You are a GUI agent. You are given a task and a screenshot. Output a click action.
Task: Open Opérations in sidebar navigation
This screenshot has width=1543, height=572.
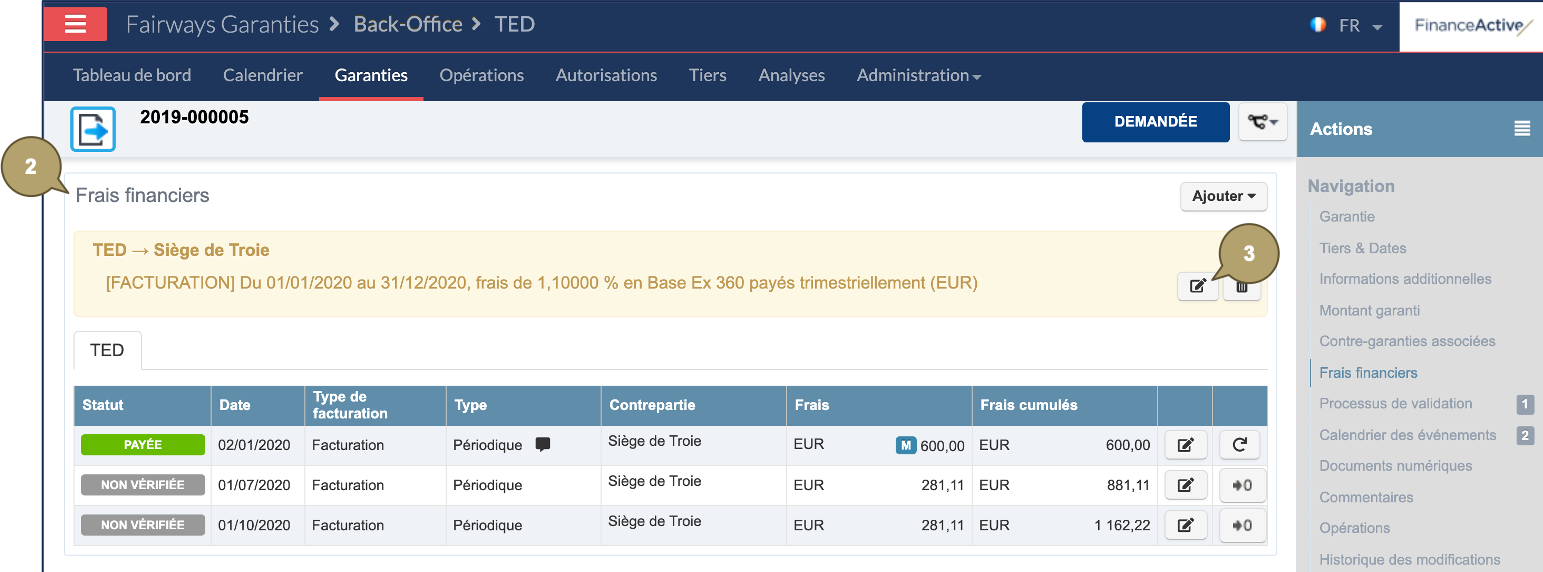click(x=1355, y=528)
